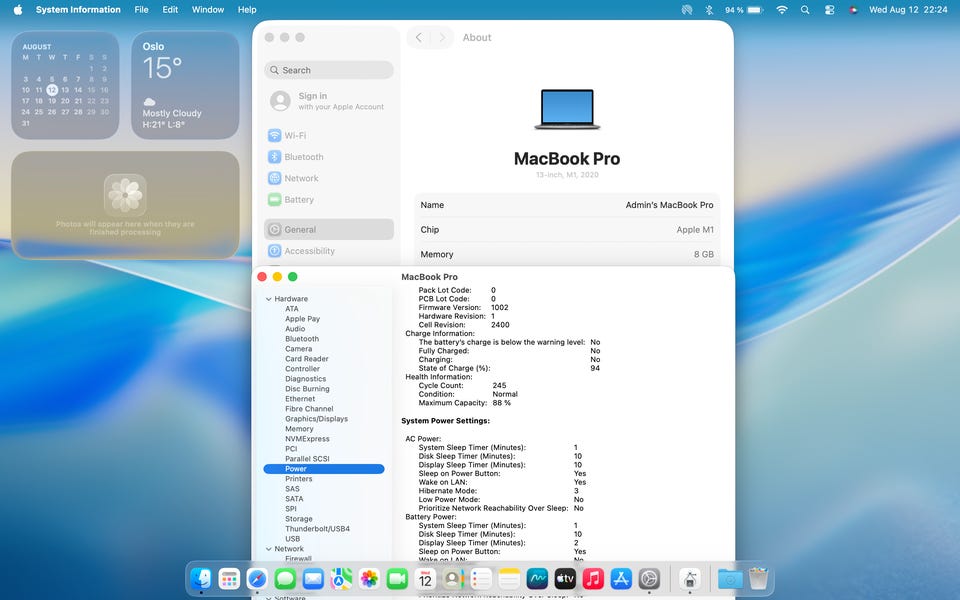Screen dimensions: 960x600
Task: Open the Apple menu
Action: point(18,10)
